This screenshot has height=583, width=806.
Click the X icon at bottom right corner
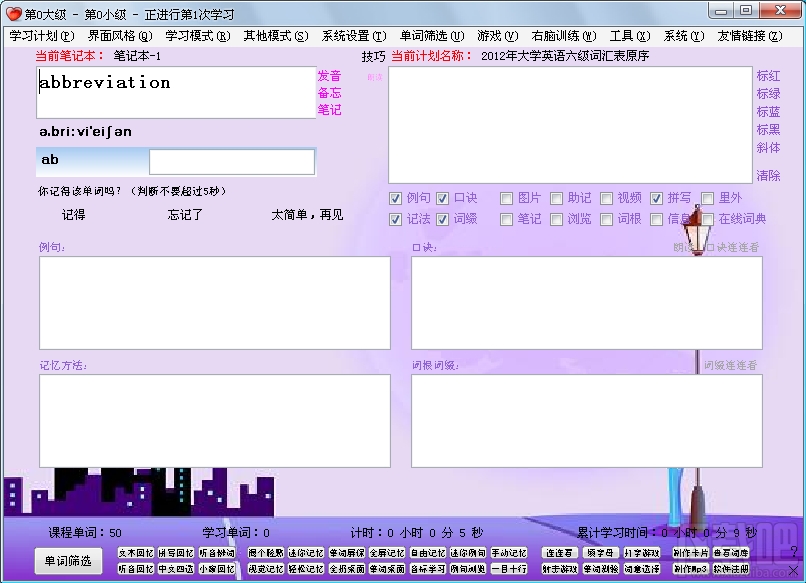coord(794,570)
